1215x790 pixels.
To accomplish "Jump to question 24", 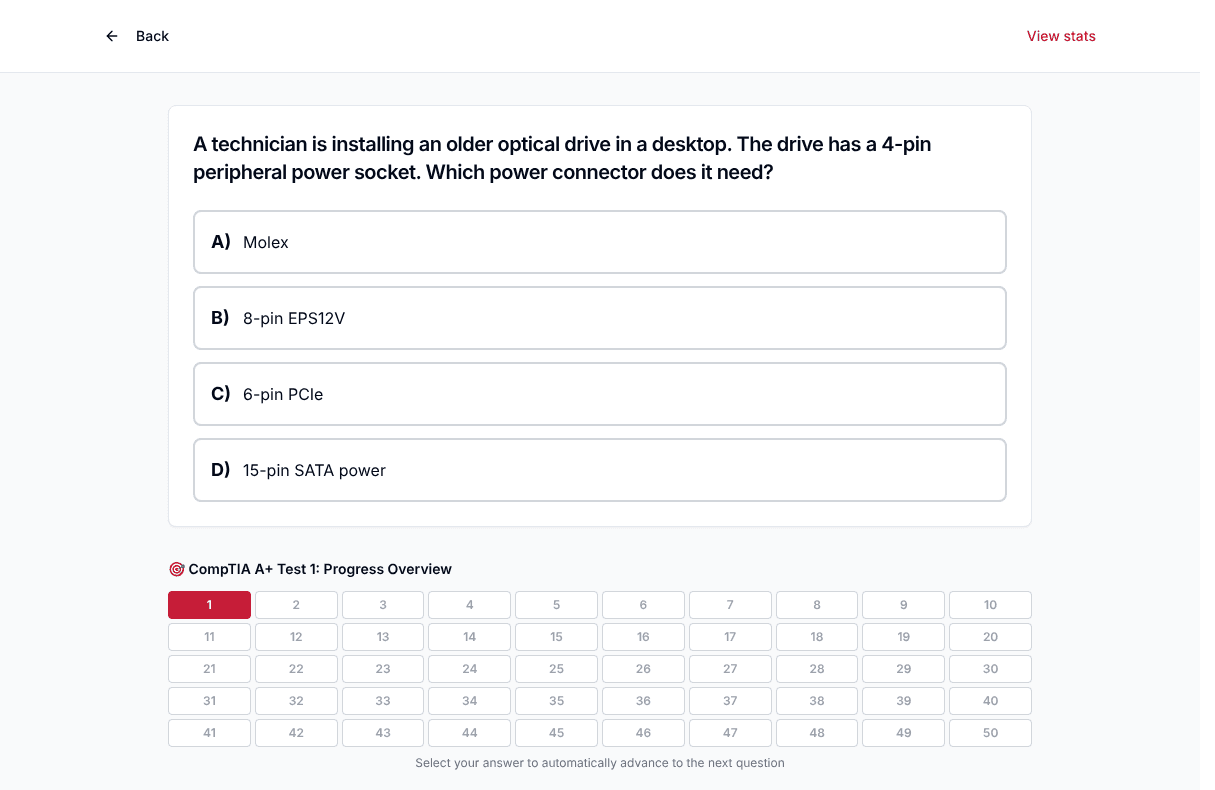I will 470,669.
